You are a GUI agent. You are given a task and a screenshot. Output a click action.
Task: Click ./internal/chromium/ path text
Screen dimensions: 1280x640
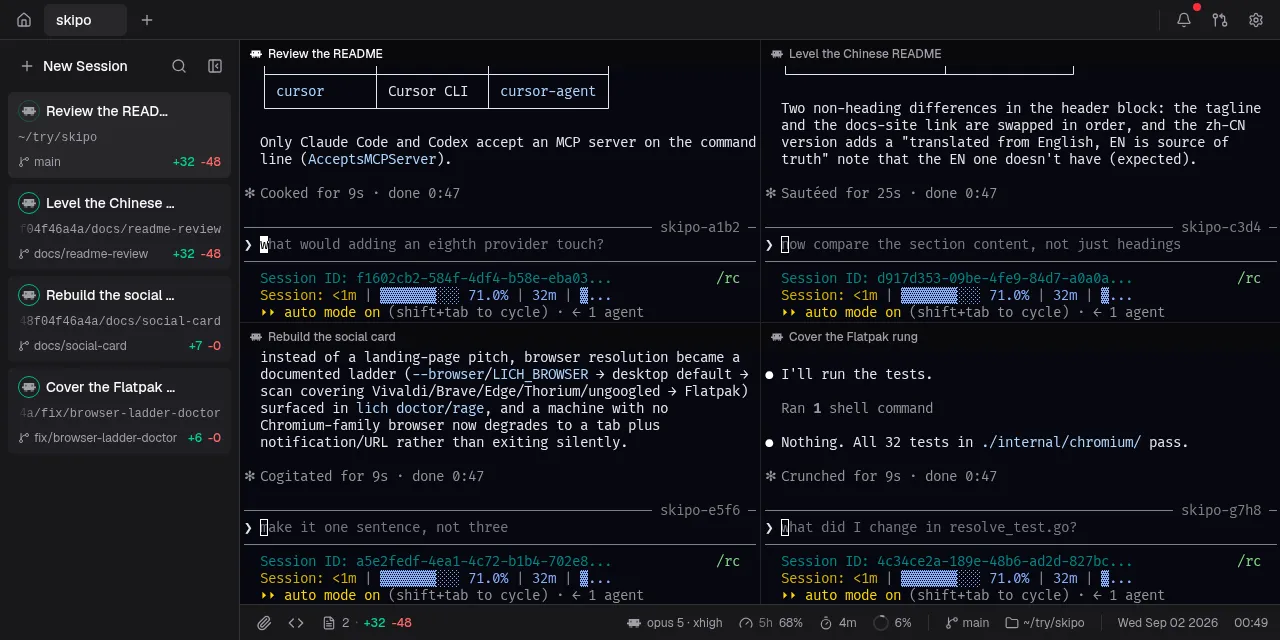click(x=1061, y=442)
